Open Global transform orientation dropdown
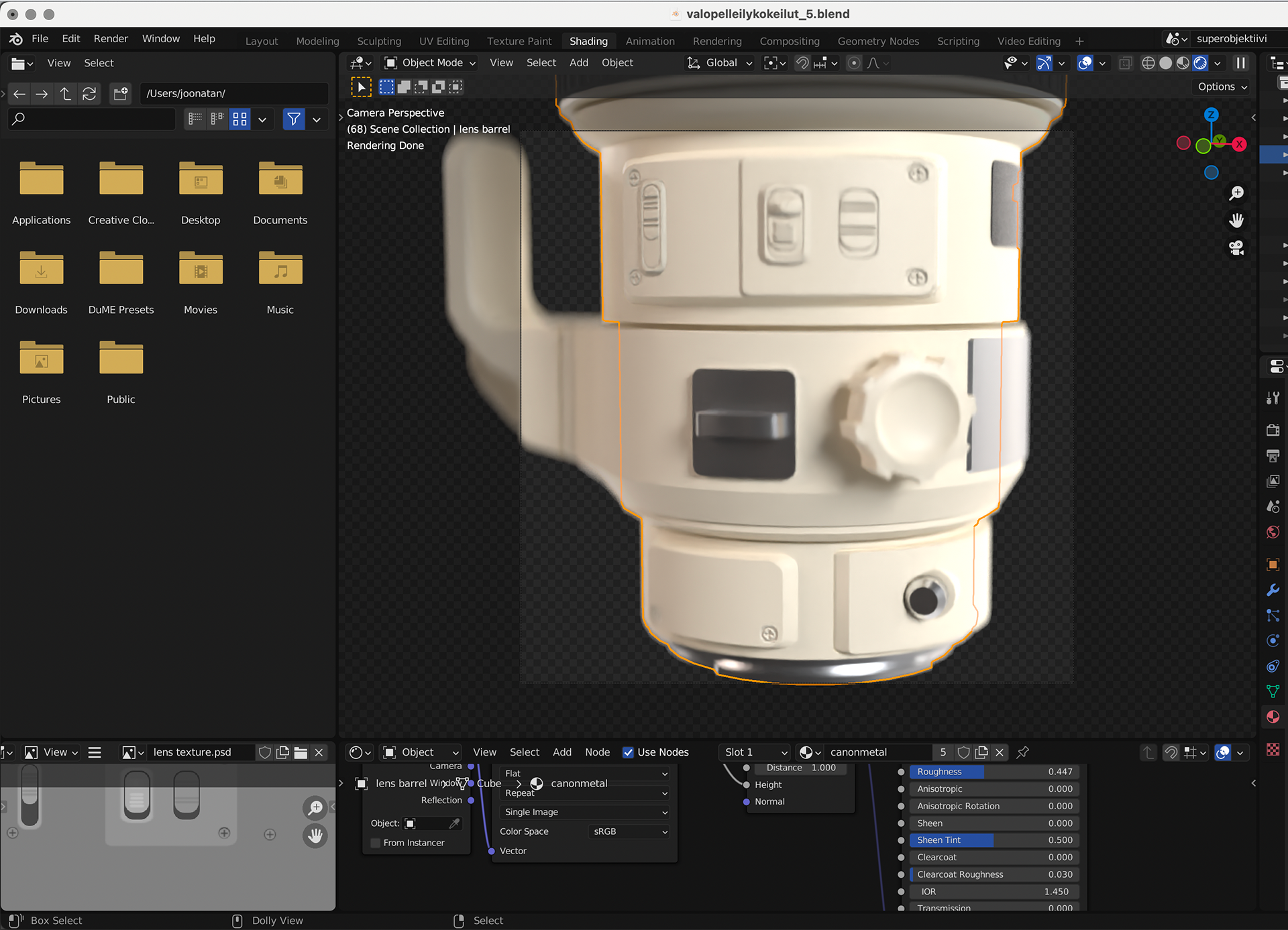1288x930 pixels. pos(720,63)
